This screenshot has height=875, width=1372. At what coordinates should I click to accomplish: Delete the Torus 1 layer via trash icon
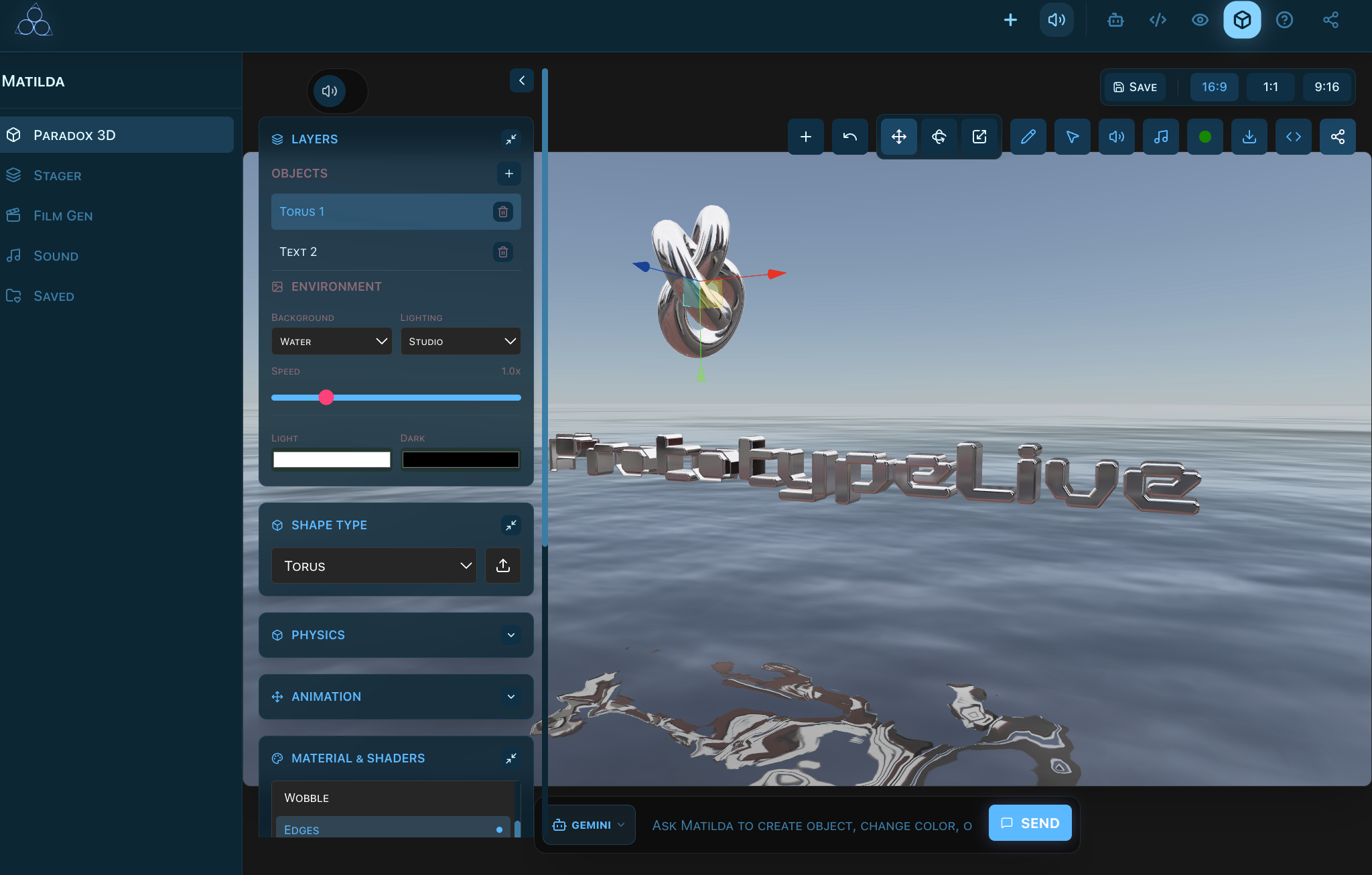click(502, 212)
